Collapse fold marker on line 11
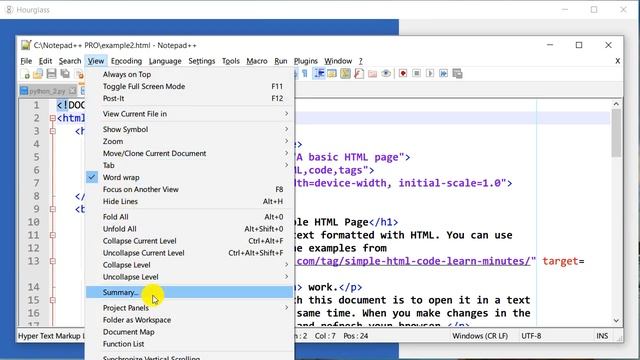Image resolution: width=640 pixels, height=360 pixels. 53,235
